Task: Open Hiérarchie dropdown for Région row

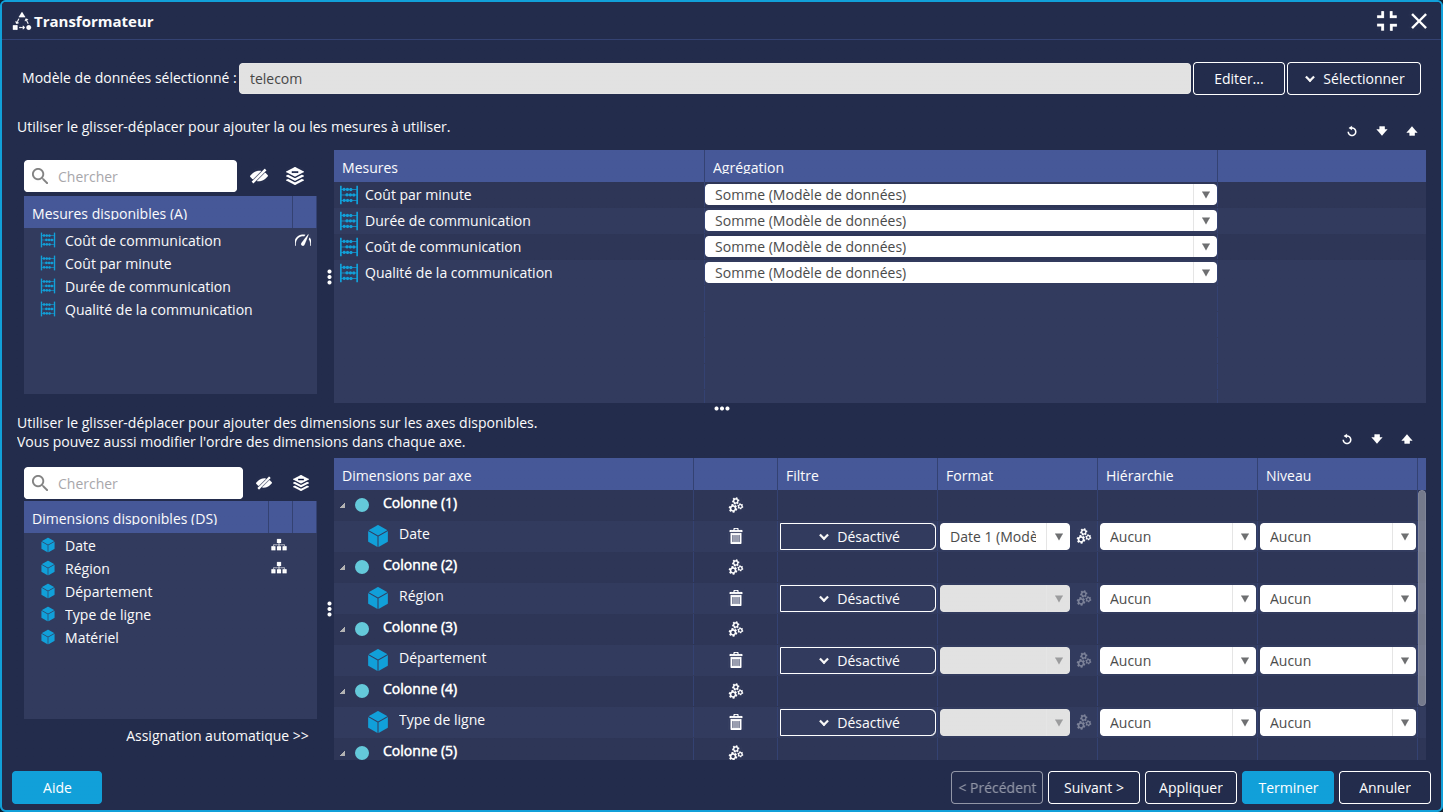Action: [1176, 599]
